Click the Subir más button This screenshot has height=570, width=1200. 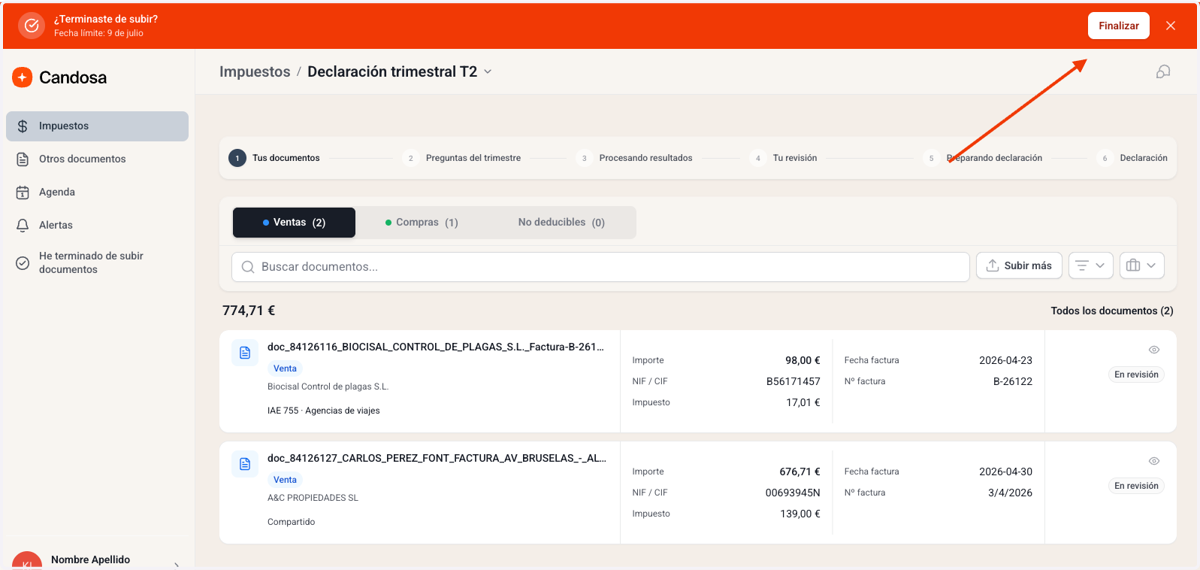(1019, 266)
